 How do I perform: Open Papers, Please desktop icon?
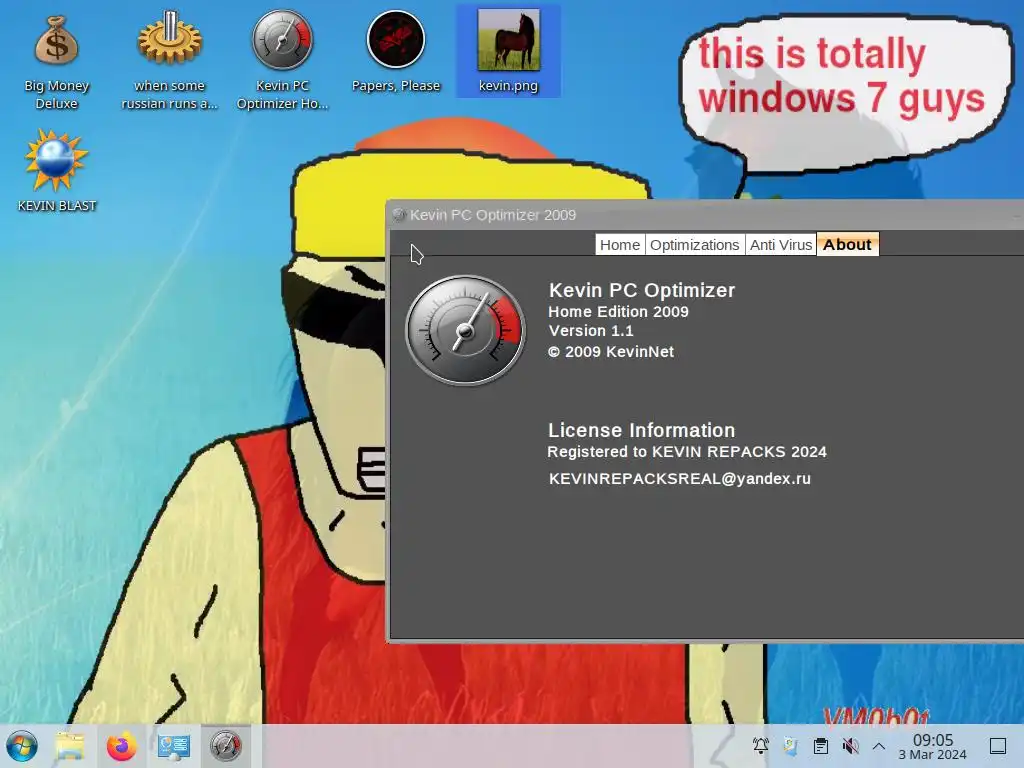(396, 51)
